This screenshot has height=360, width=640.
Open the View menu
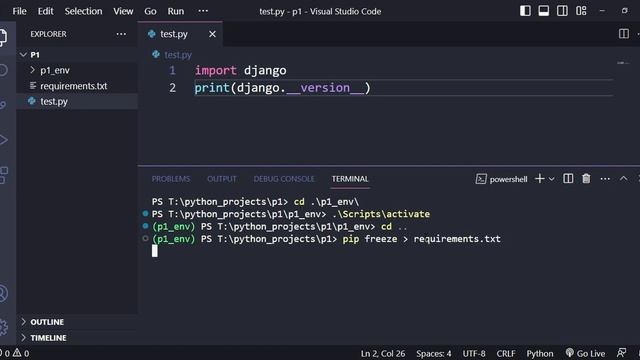click(x=123, y=11)
